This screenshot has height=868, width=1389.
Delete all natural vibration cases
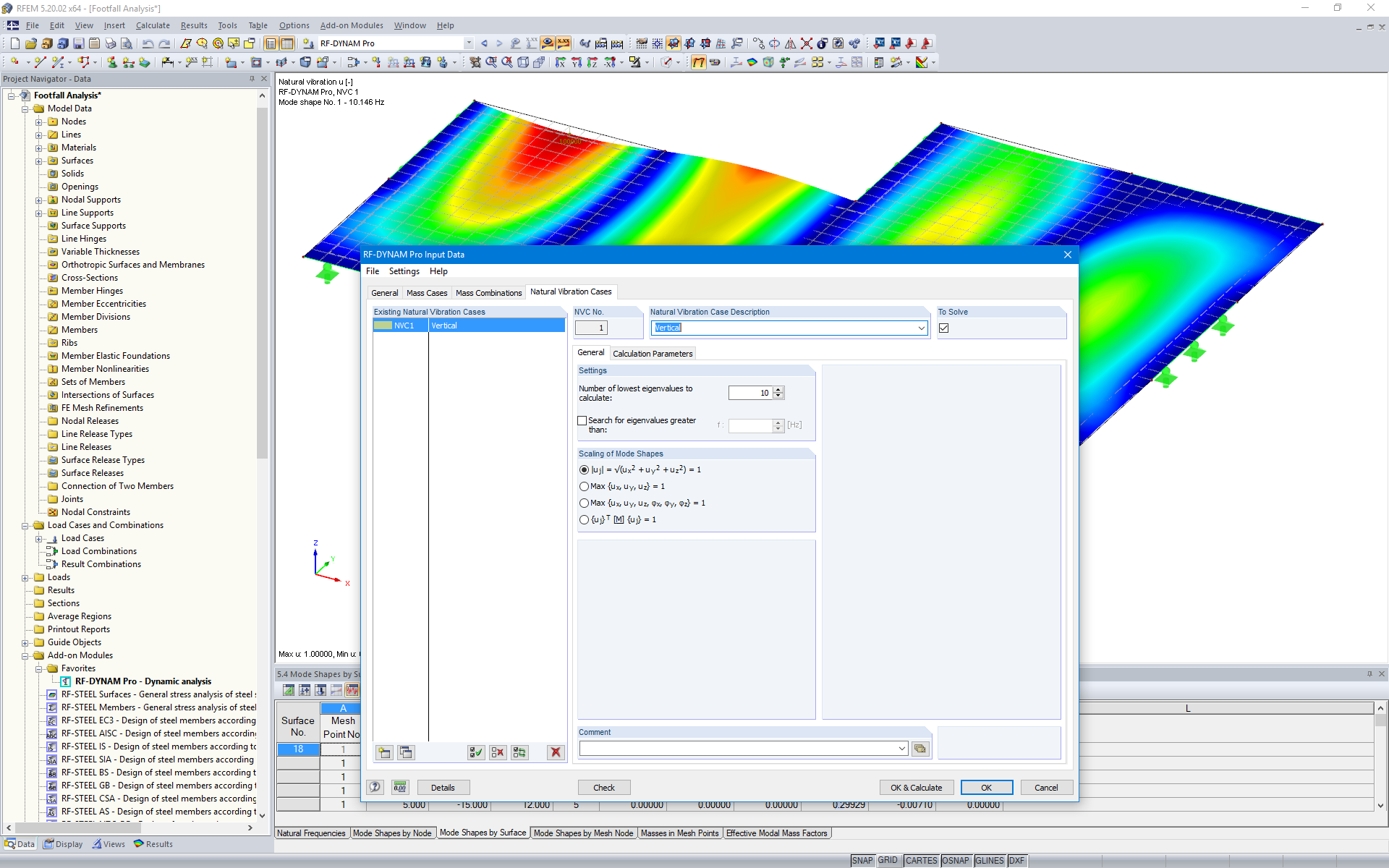point(556,752)
